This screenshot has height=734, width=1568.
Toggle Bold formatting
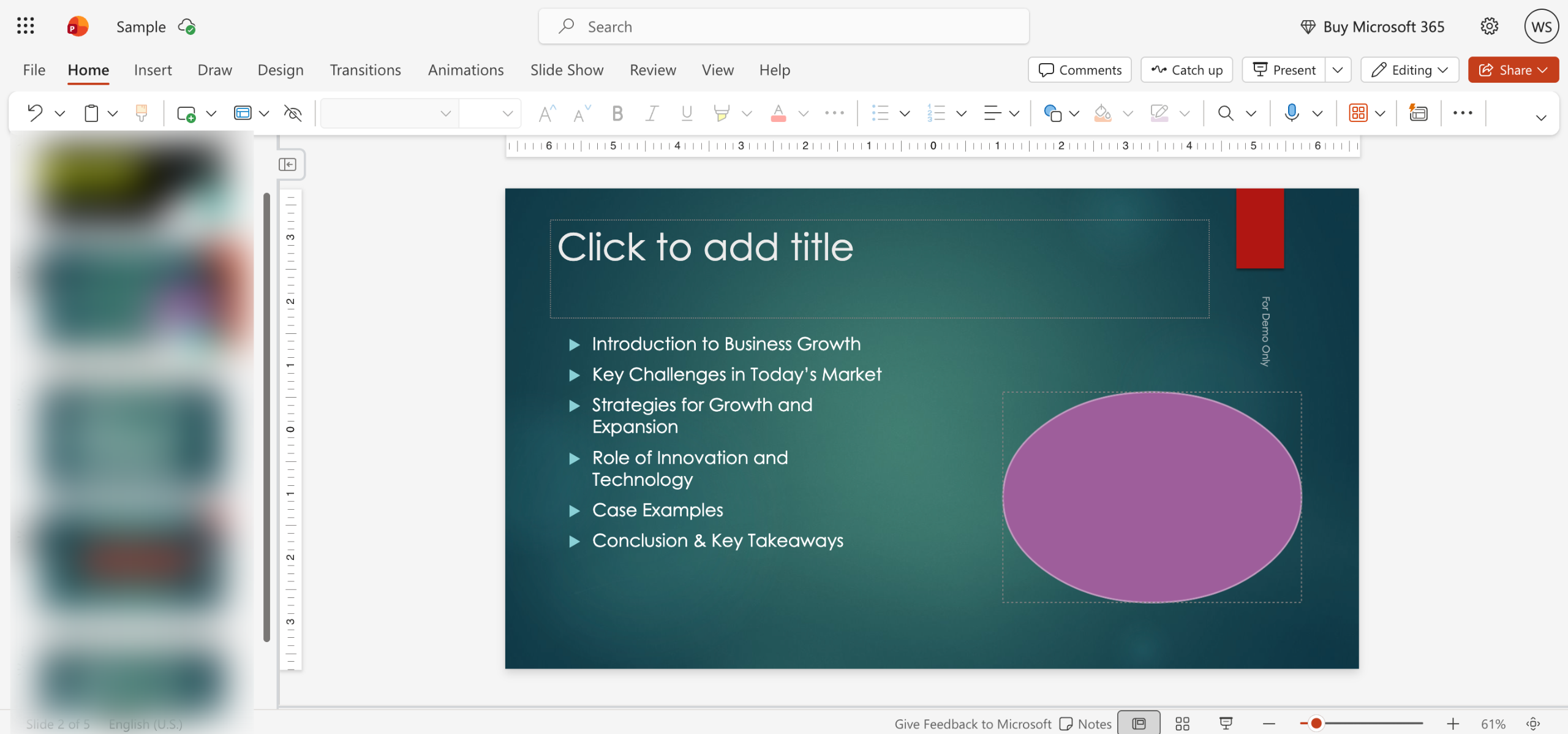tap(617, 113)
